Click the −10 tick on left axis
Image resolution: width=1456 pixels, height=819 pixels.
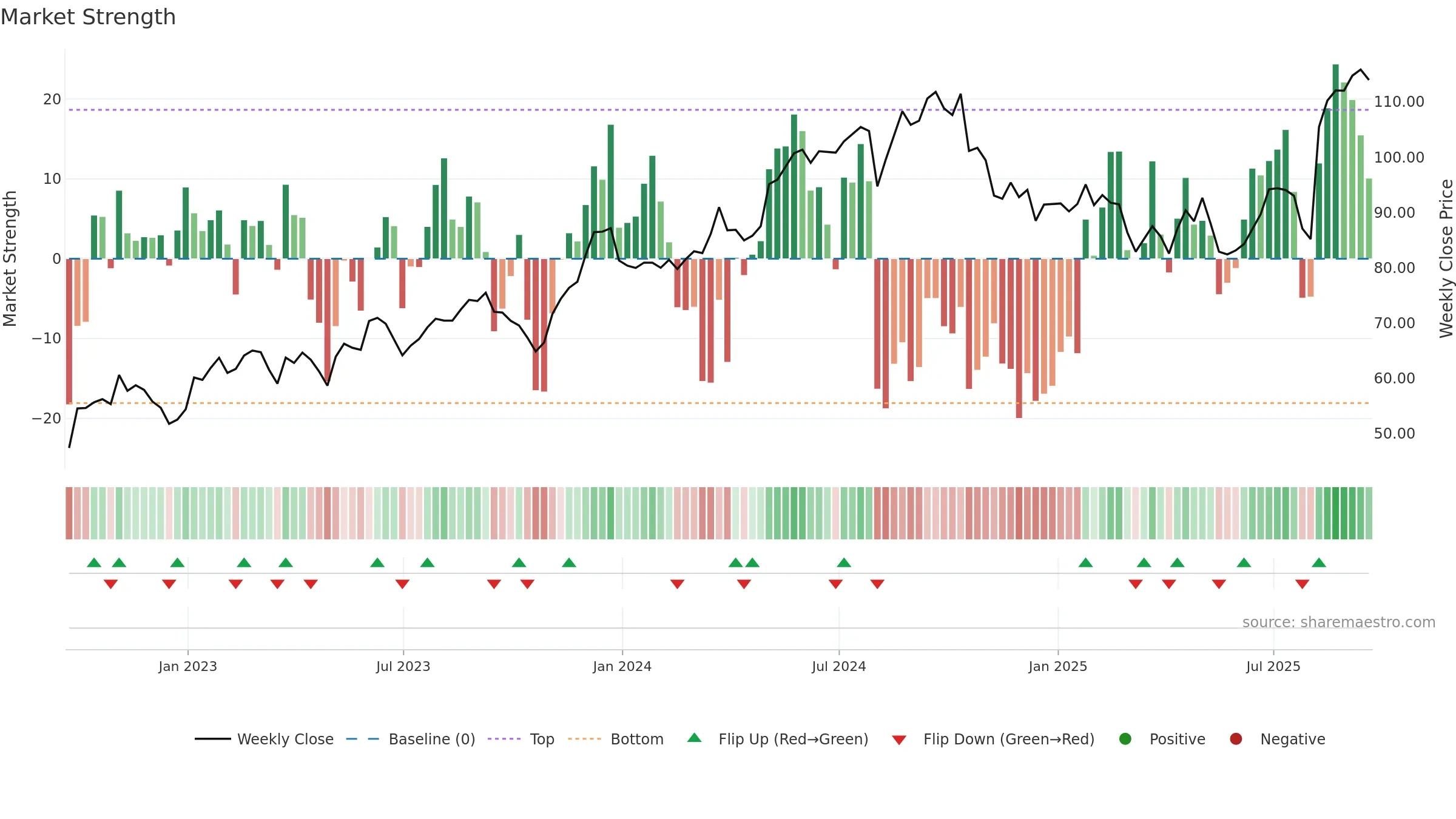point(47,338)
